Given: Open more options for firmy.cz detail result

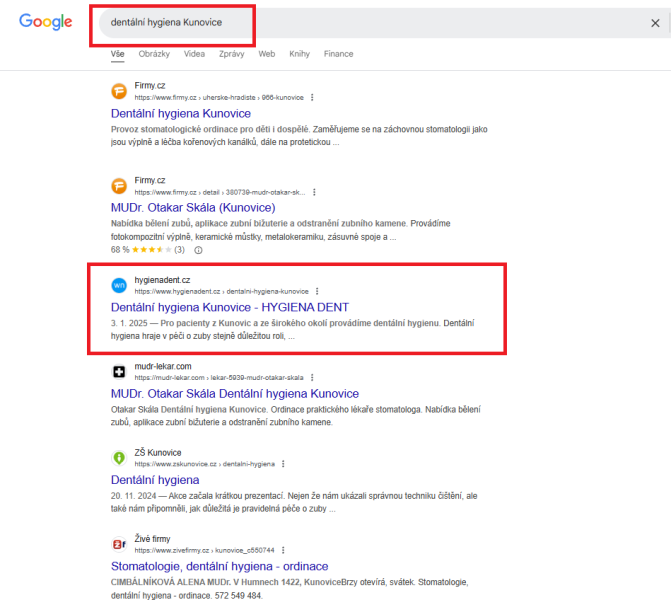Looking at the screenshot, I should (x=314, y=193).
